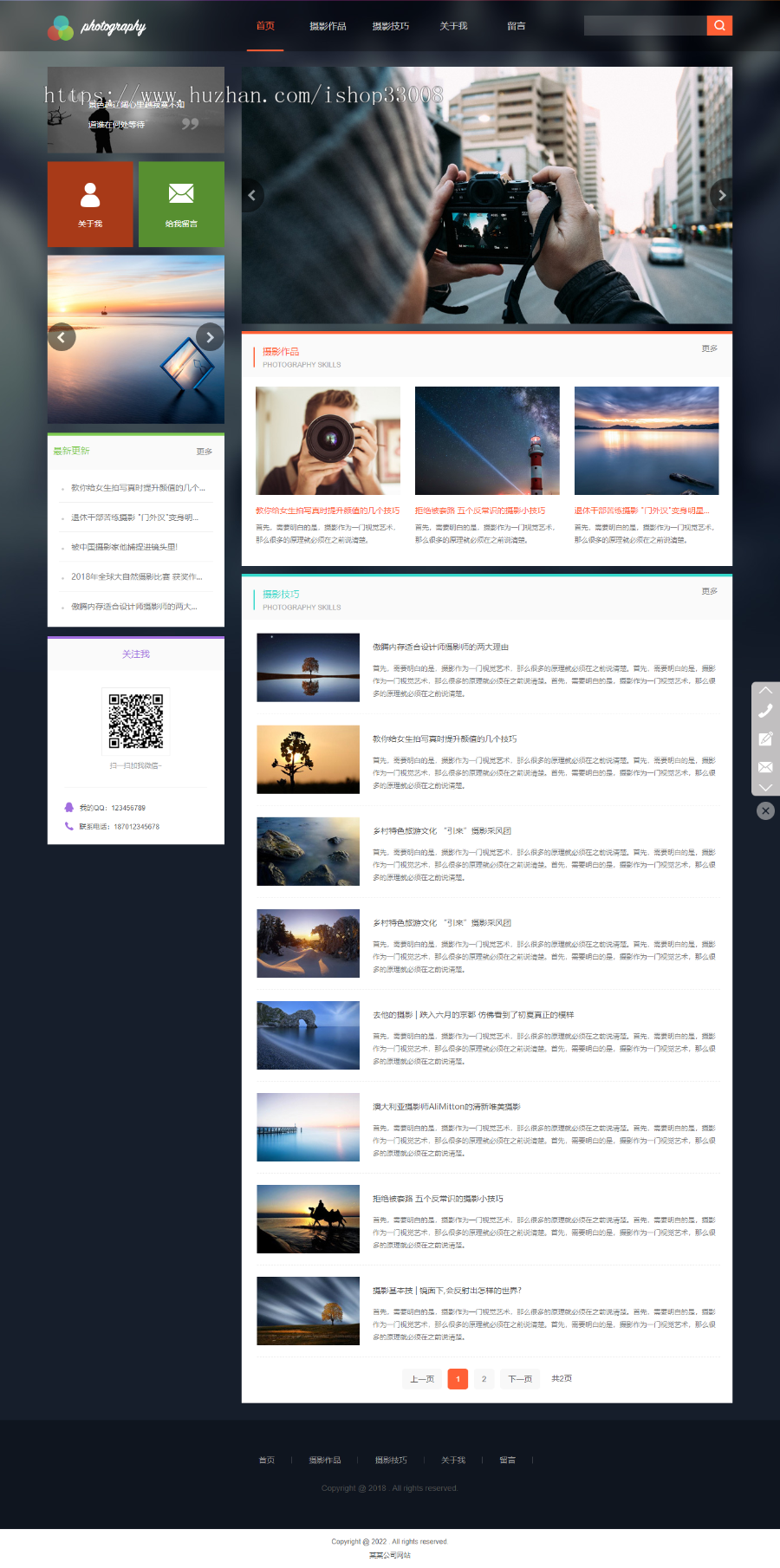
Task: Click floating phone contact icon
Action: click(765, 711)
